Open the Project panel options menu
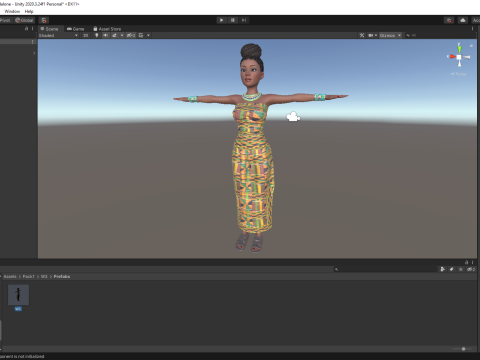This screenshot has width=480, height=360. click(x=472, y=262)
